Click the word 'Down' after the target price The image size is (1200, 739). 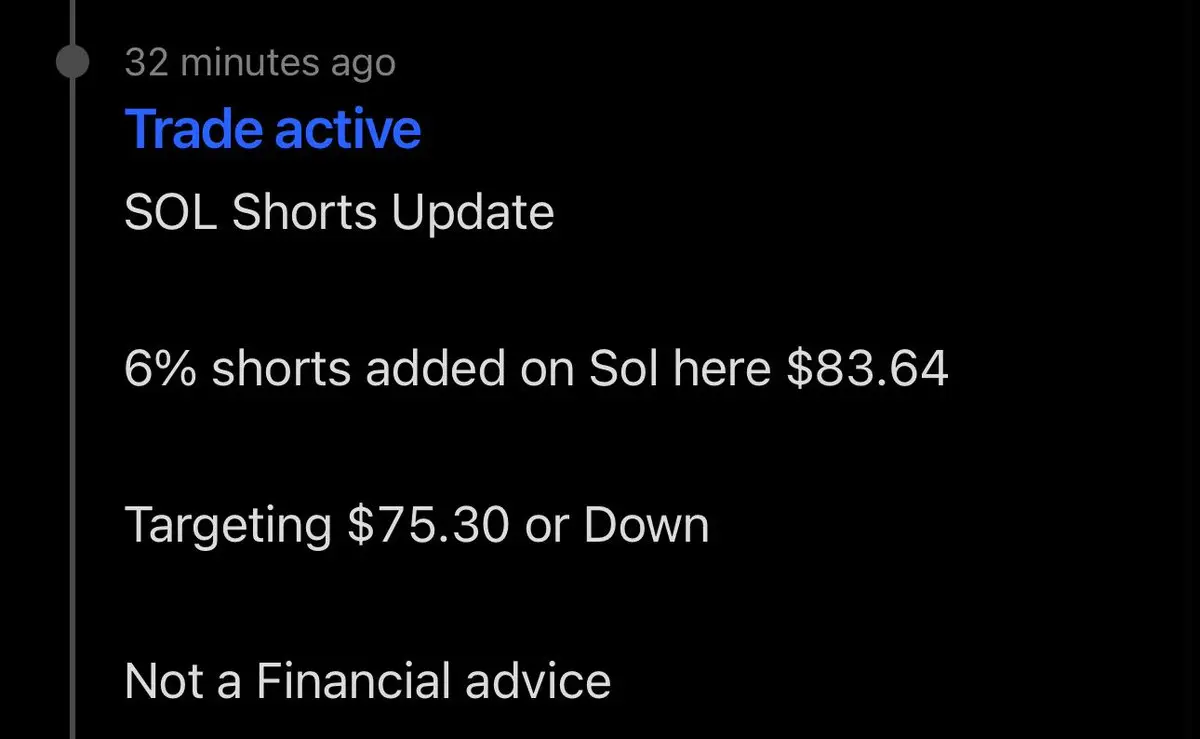click(x=646, y=525)
